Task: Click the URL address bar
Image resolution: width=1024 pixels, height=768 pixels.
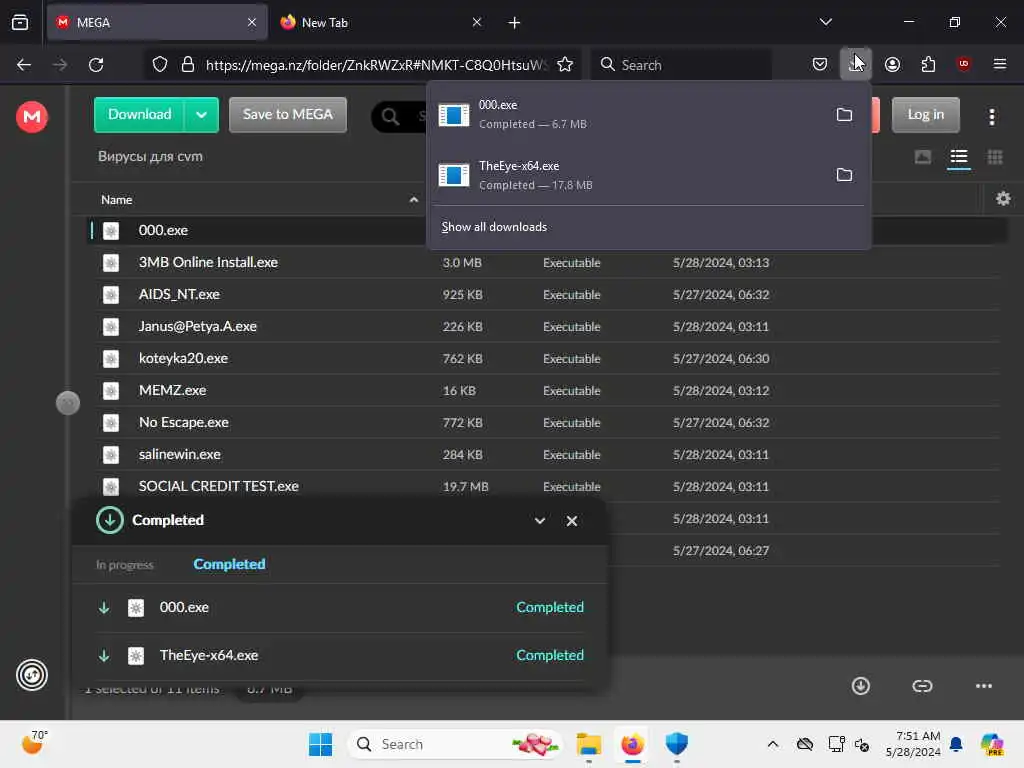Action: tap(376, 64)
